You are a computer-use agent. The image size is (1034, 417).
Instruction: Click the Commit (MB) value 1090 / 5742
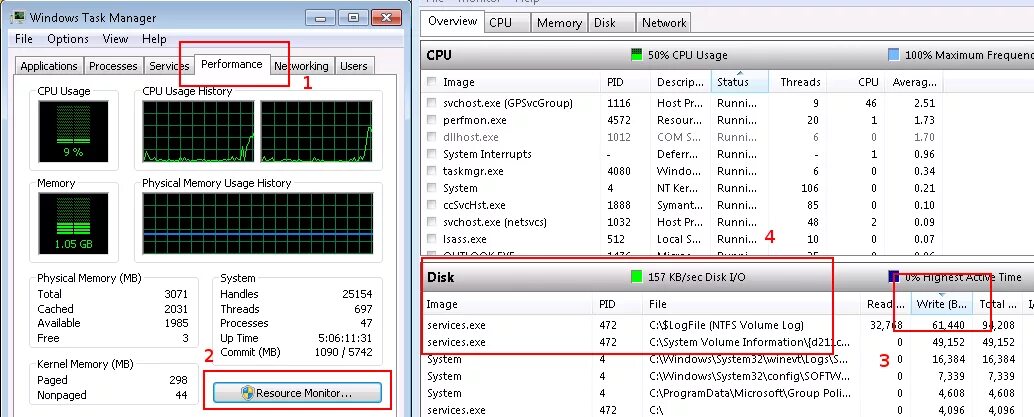pyautogui.click(x=343, y=352)
